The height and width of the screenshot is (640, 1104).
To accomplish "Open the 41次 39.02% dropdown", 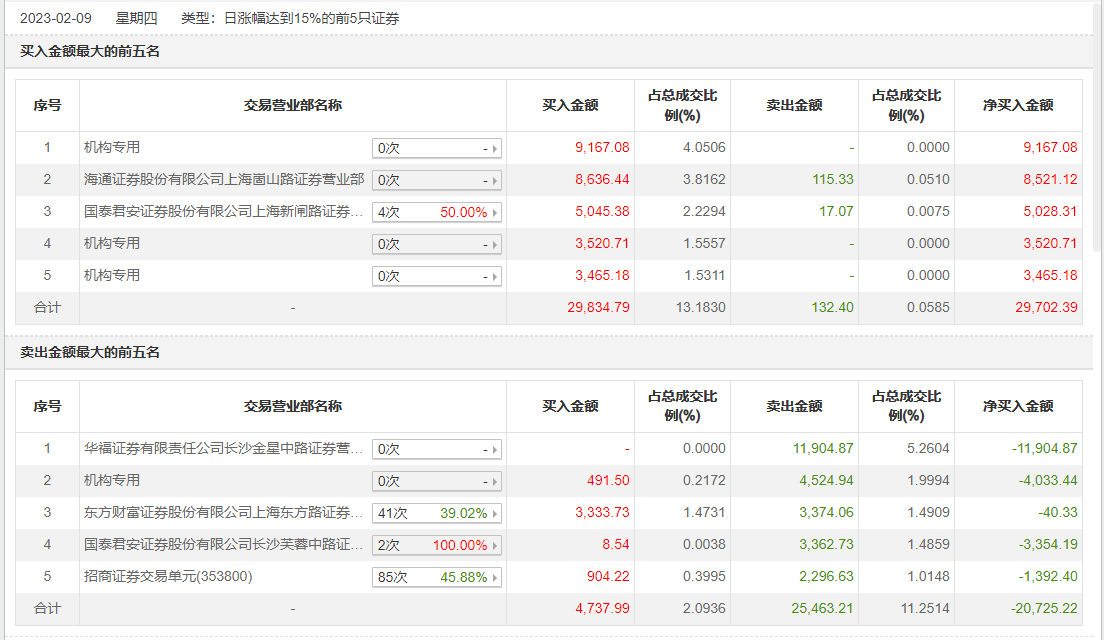I will tap(437, 513).
